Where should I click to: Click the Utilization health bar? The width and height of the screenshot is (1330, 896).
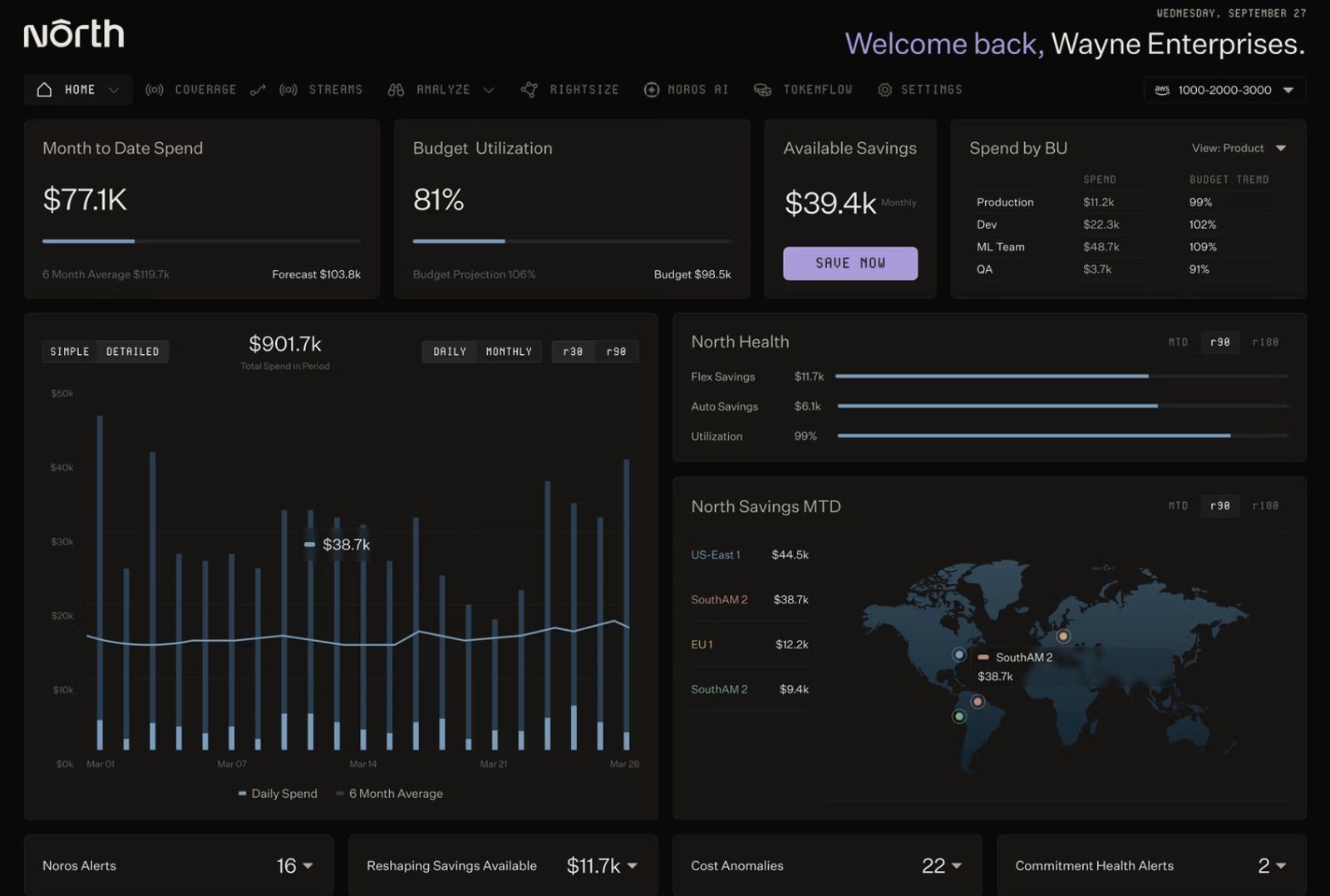click(x=1063, y=436)
